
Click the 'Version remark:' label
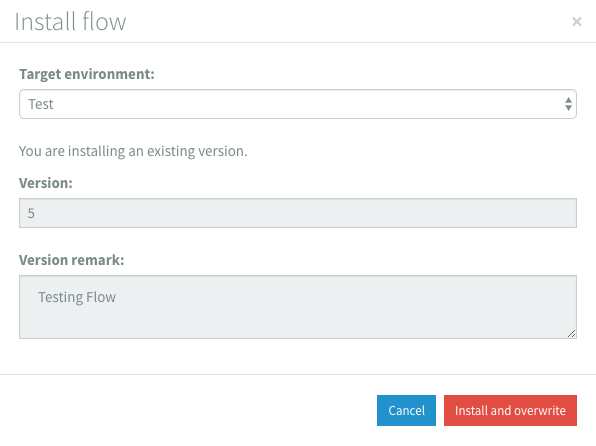[72, 260]
